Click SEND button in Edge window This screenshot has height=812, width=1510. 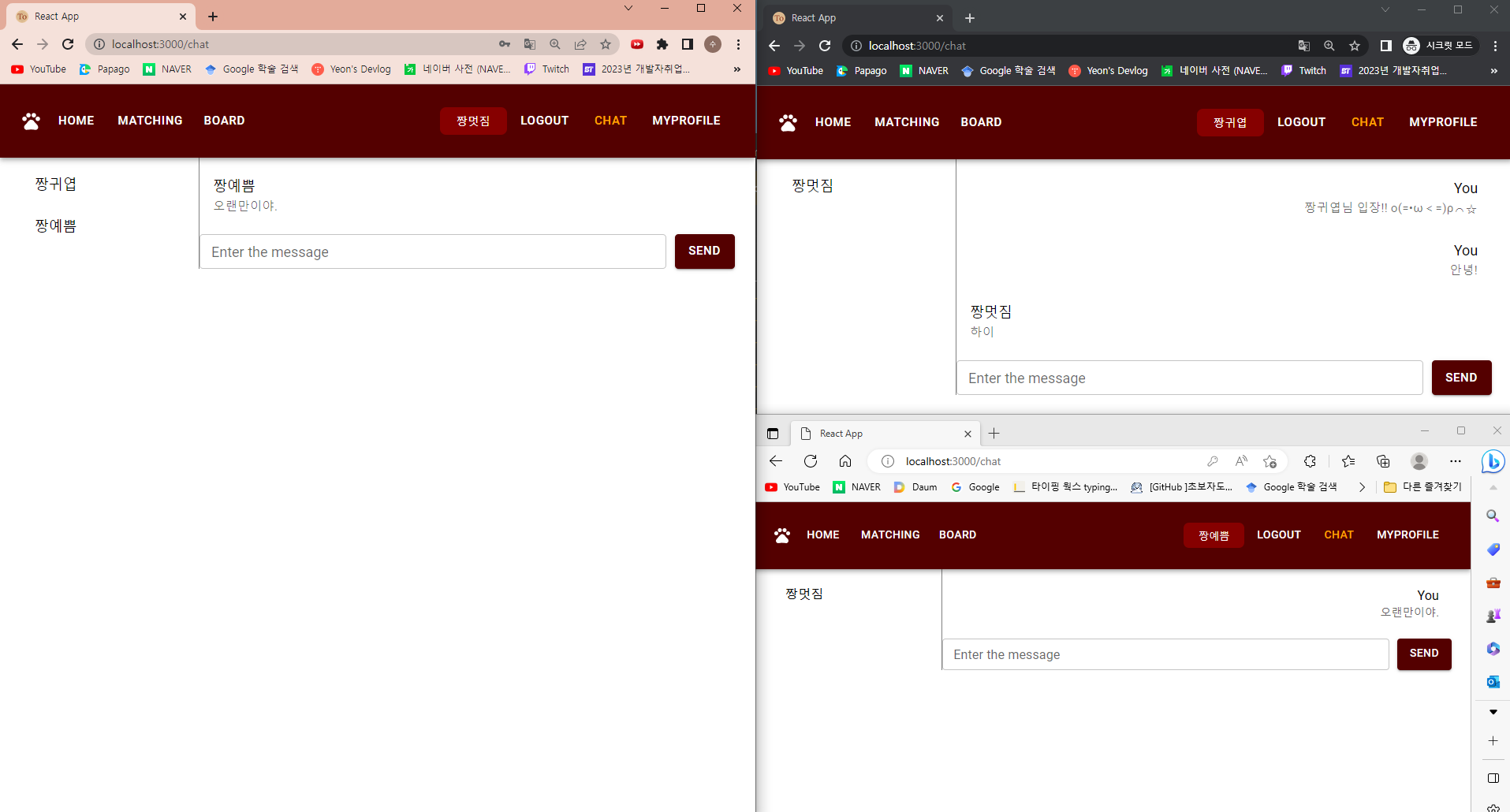click(1424, 654)
